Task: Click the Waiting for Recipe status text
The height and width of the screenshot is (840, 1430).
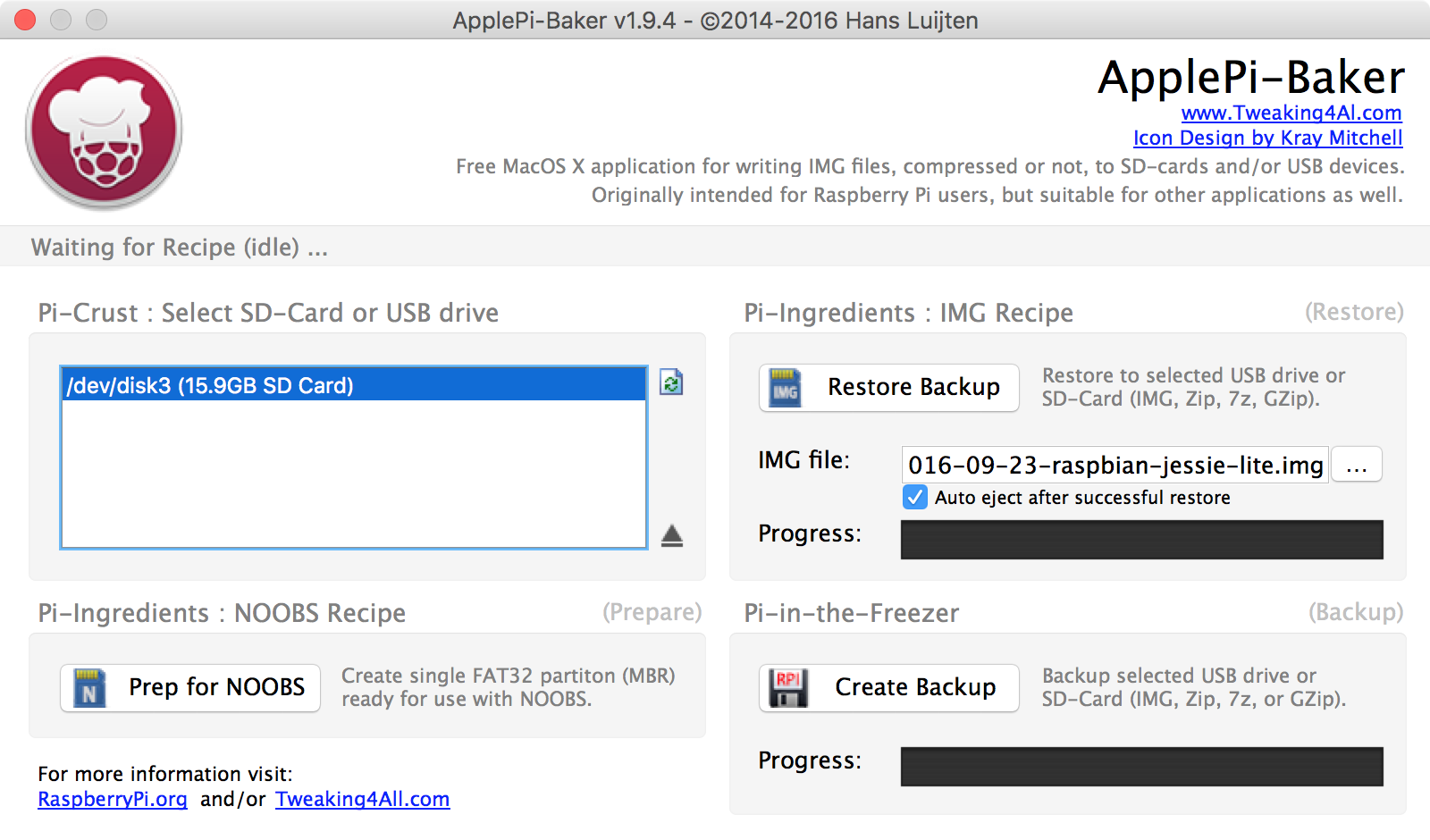Action: pos(180,248)
